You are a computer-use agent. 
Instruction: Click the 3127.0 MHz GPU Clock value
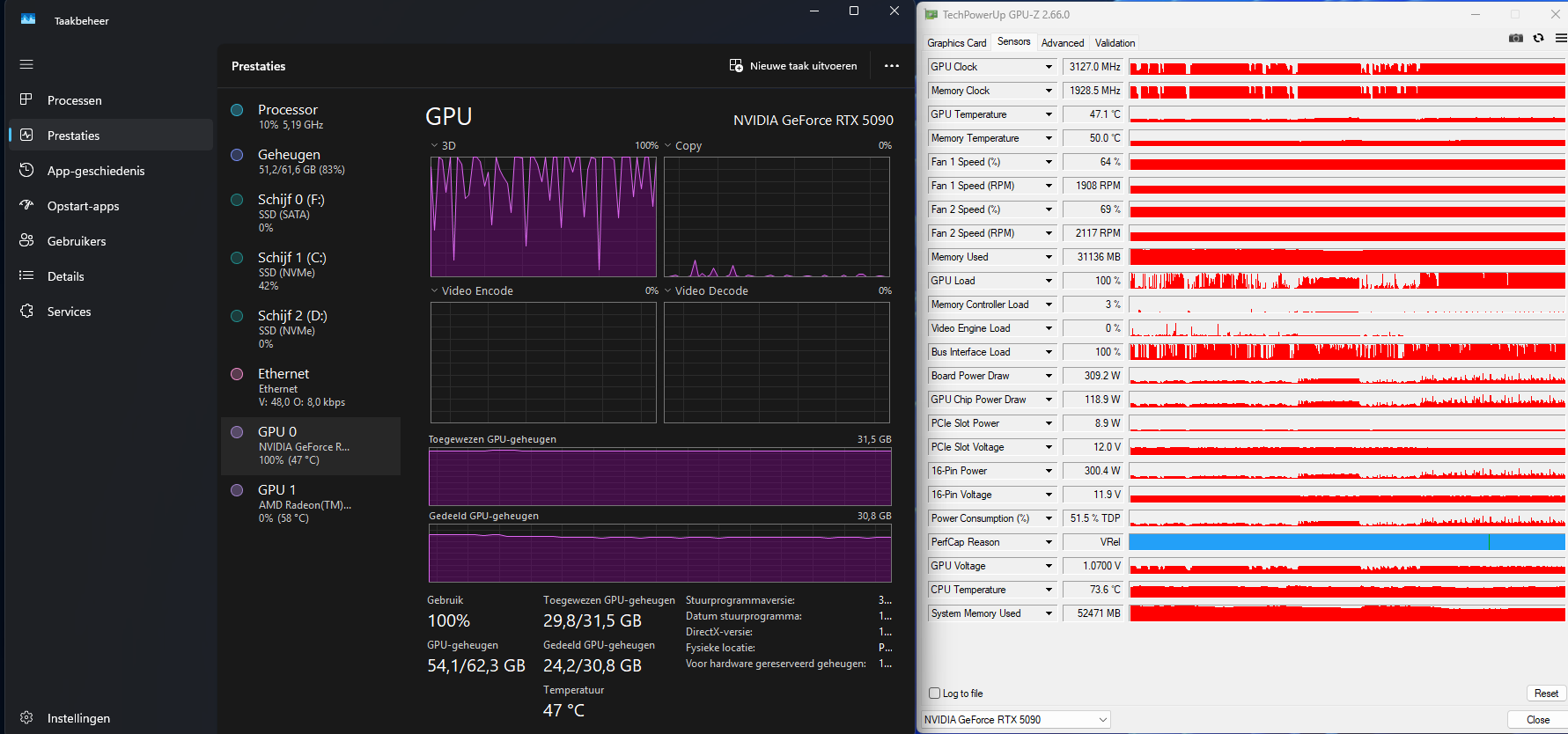click(x=1093, y=67)
